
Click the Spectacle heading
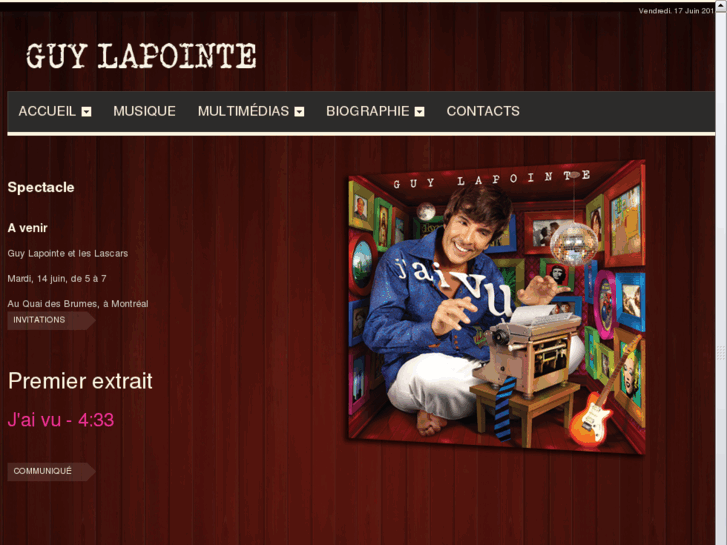41,187
